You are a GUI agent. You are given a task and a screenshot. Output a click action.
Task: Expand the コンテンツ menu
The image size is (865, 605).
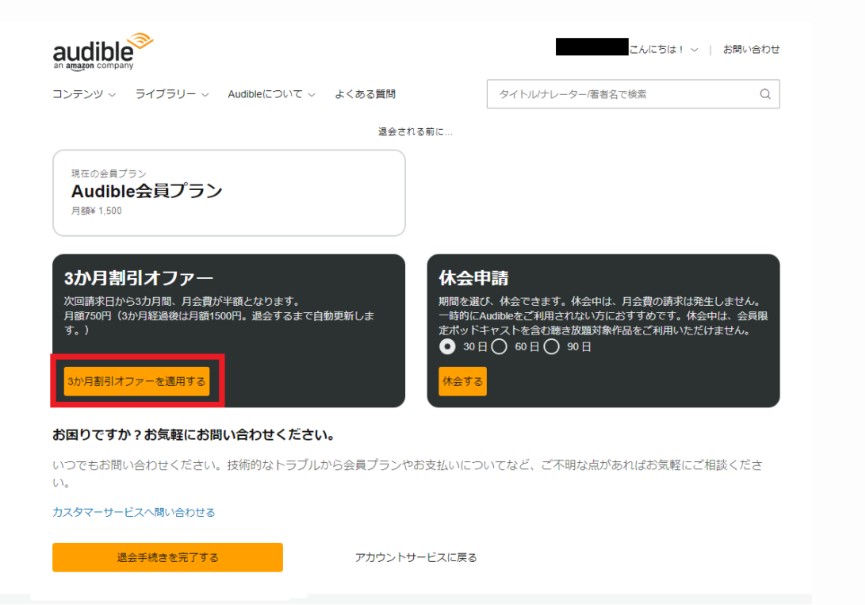(x=84, y=94)
